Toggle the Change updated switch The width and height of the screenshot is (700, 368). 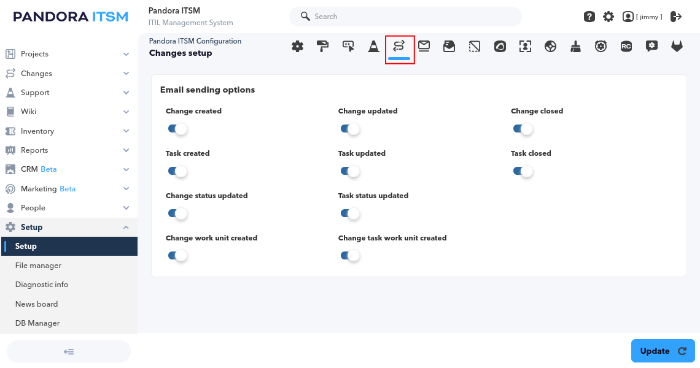350,129
